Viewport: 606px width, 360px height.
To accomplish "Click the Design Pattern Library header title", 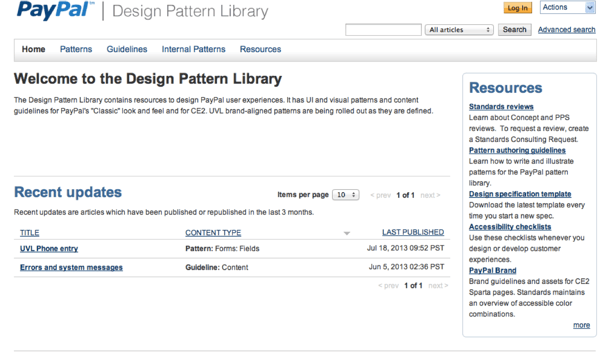I will coord(190,11).
